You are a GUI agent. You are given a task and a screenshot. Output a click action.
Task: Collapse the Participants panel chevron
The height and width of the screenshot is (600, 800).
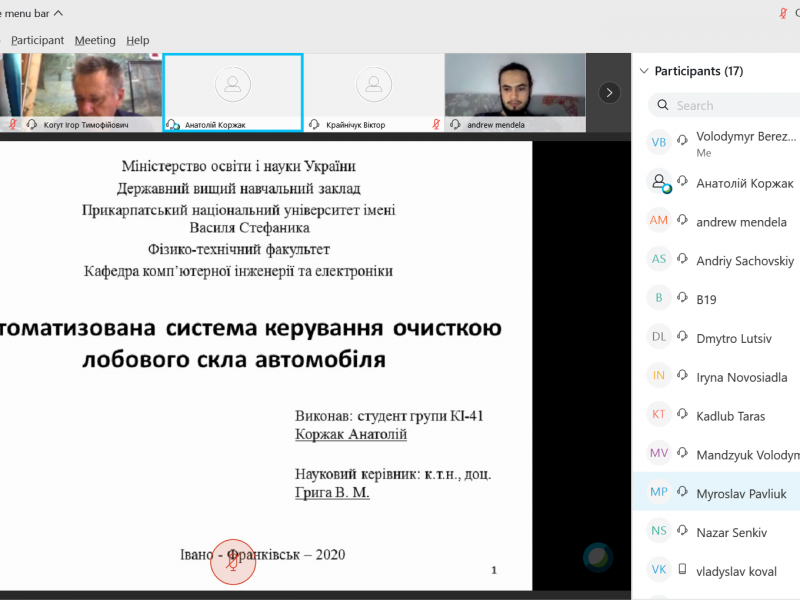[643, 71]
